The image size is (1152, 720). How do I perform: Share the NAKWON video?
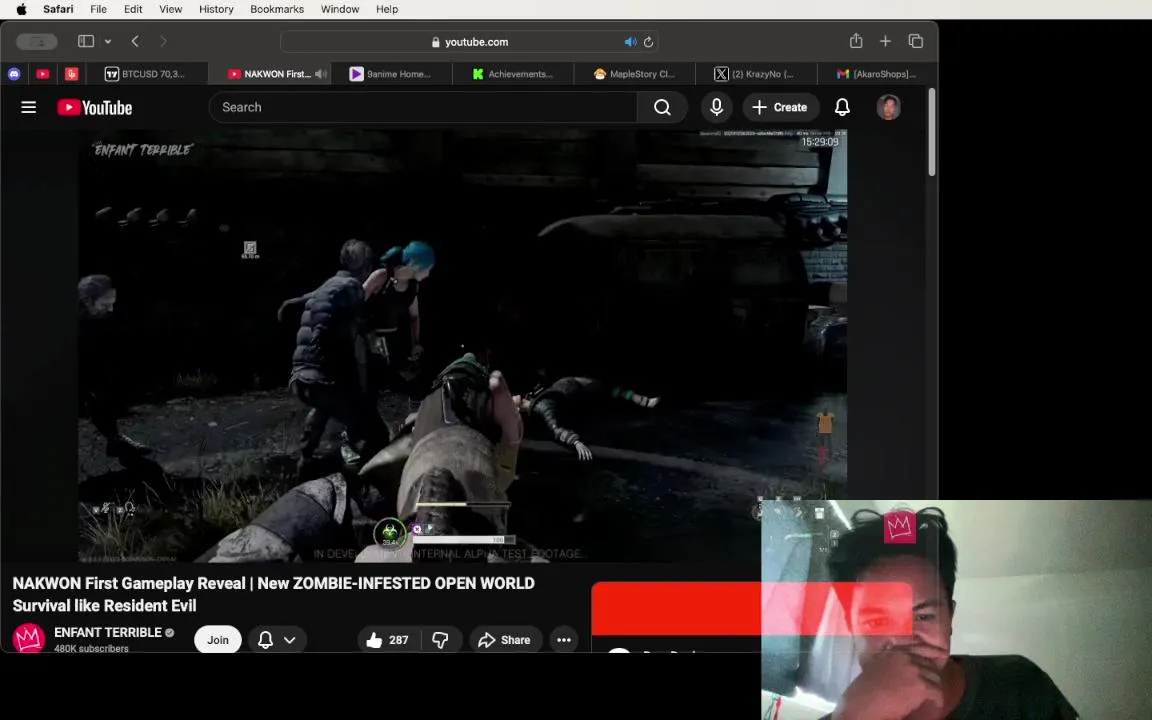tap(505, 640)
